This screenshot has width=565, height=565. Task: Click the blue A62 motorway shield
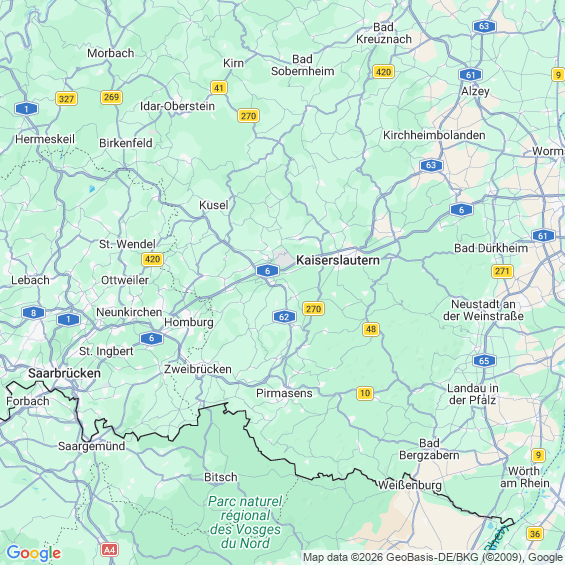[284, 317]
